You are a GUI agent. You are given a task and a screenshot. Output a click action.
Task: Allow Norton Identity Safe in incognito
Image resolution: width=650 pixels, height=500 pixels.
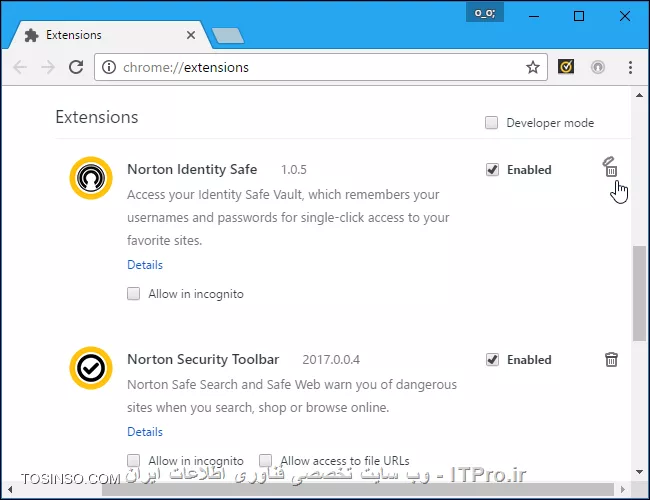pyautogui.click(x=133, y=294)
